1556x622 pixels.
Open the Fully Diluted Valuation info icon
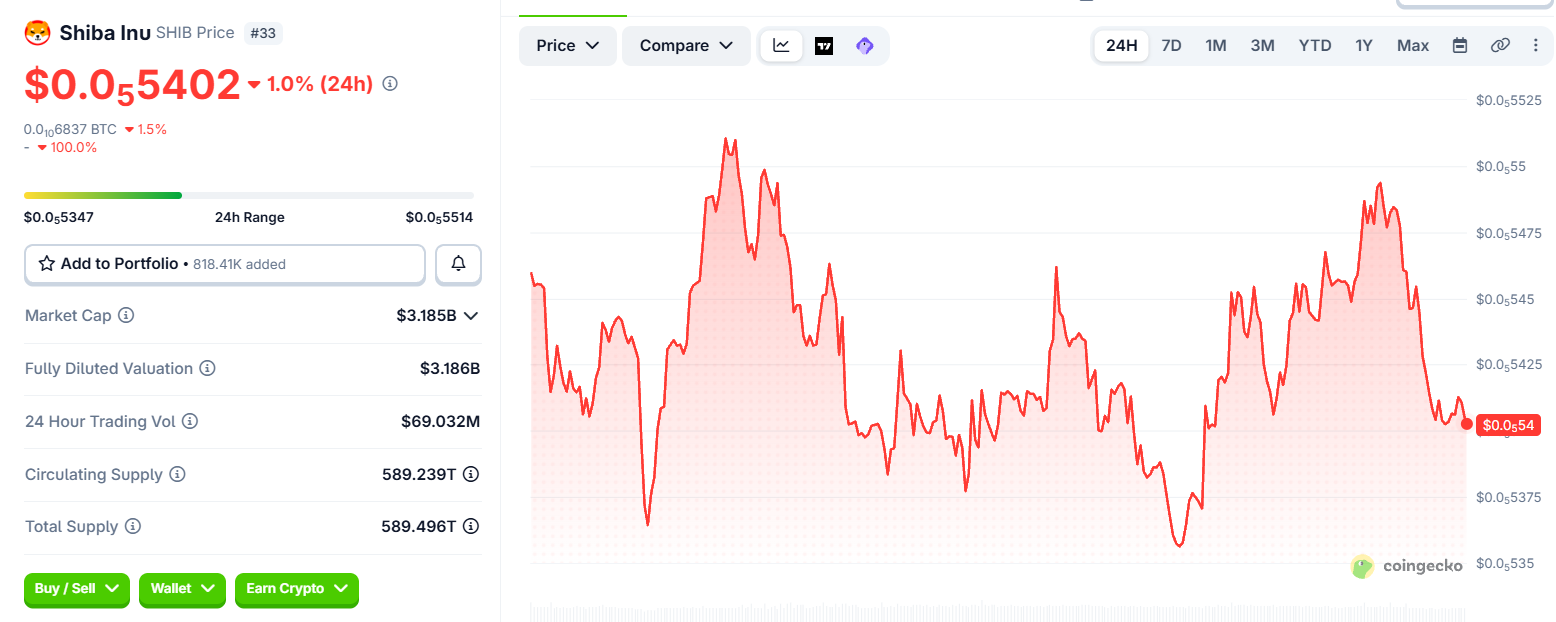pyautogui.click(x=207, y=369)
